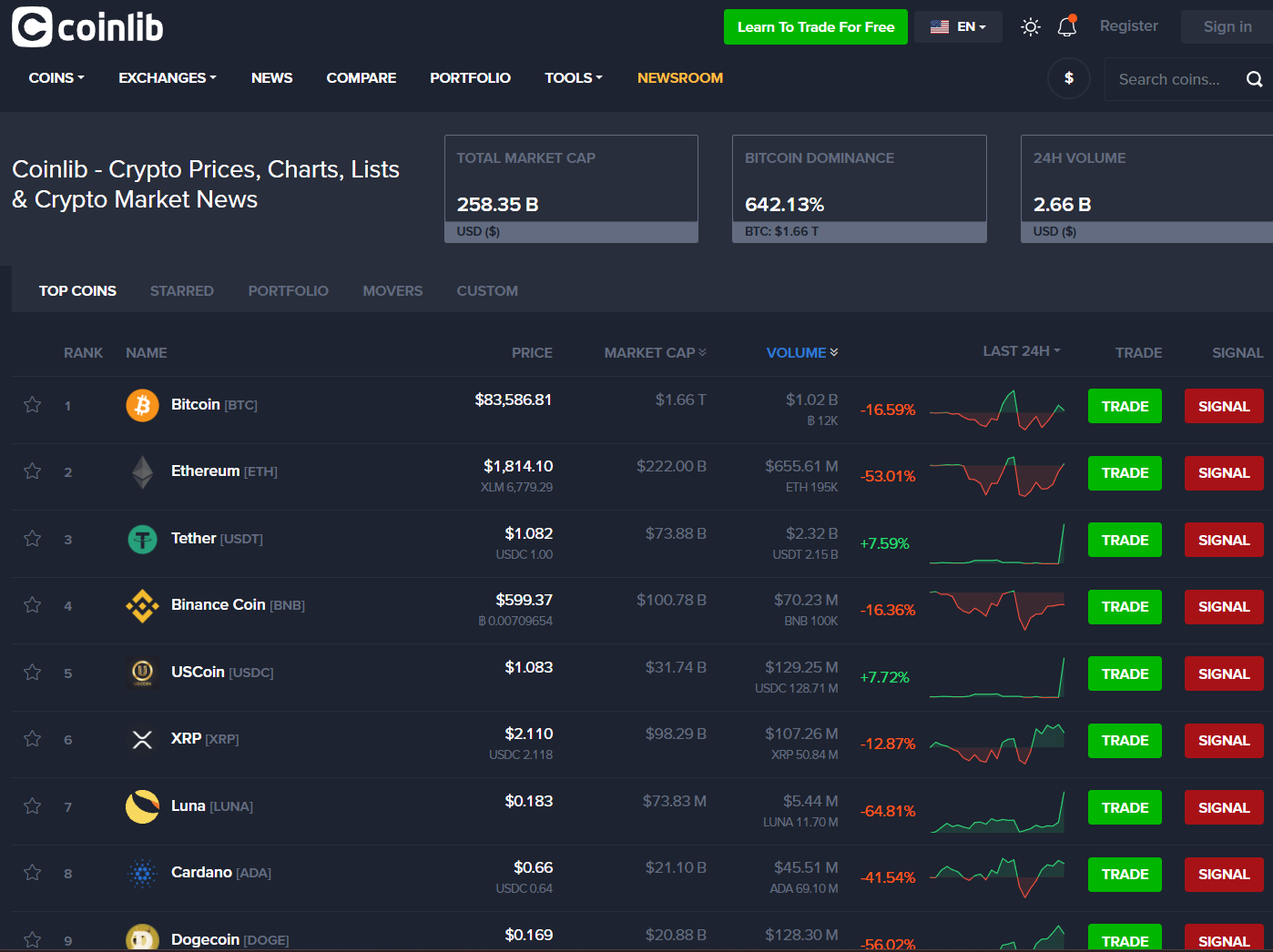Viewport: 1273px width, 952px height.
Task: Toggle light theme sun icon
Action: pyautogui.click(x=1031, y=27)
